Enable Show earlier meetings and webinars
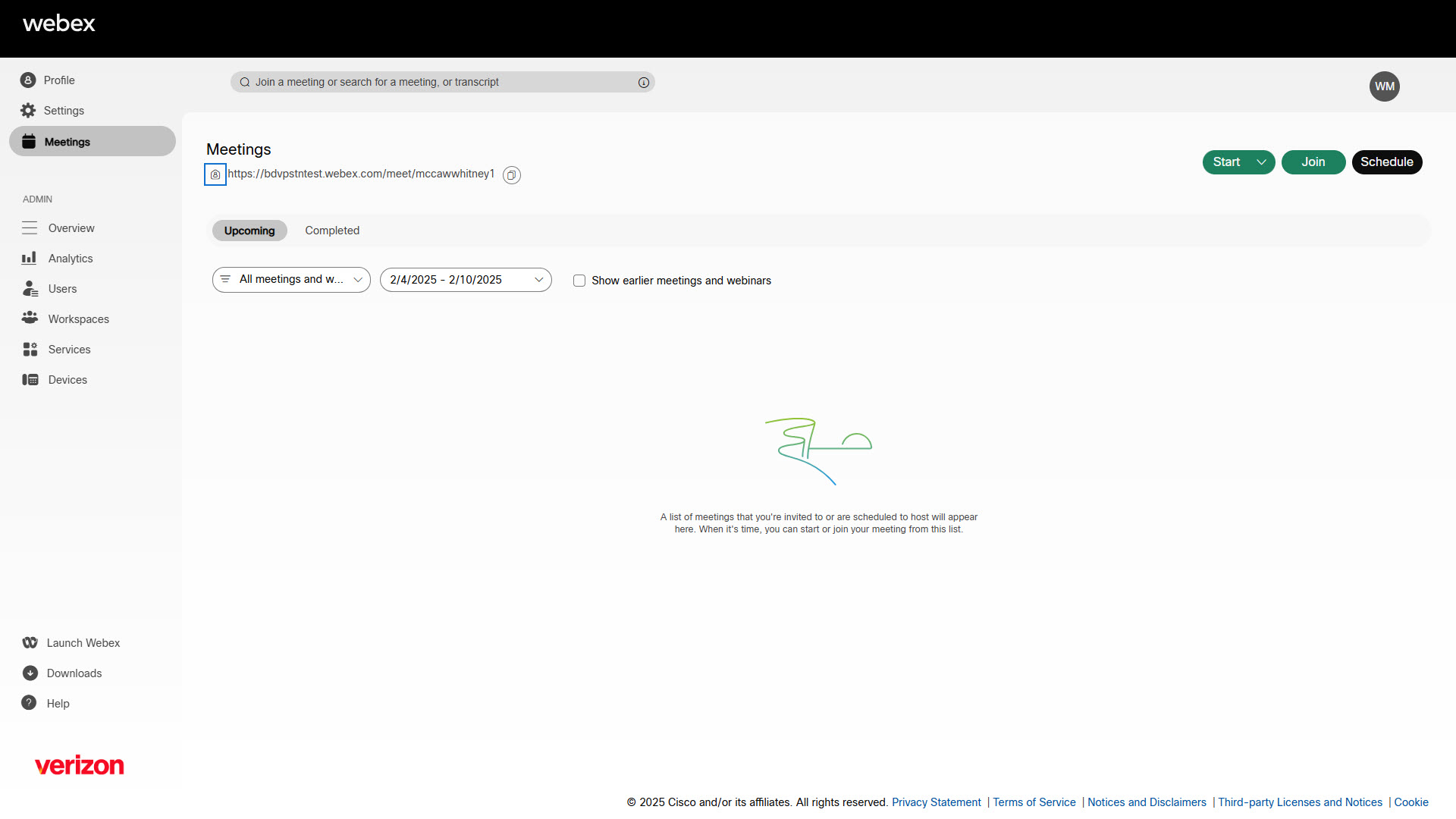This screenshot has height=819, width=1456. (x=579, y=281)
